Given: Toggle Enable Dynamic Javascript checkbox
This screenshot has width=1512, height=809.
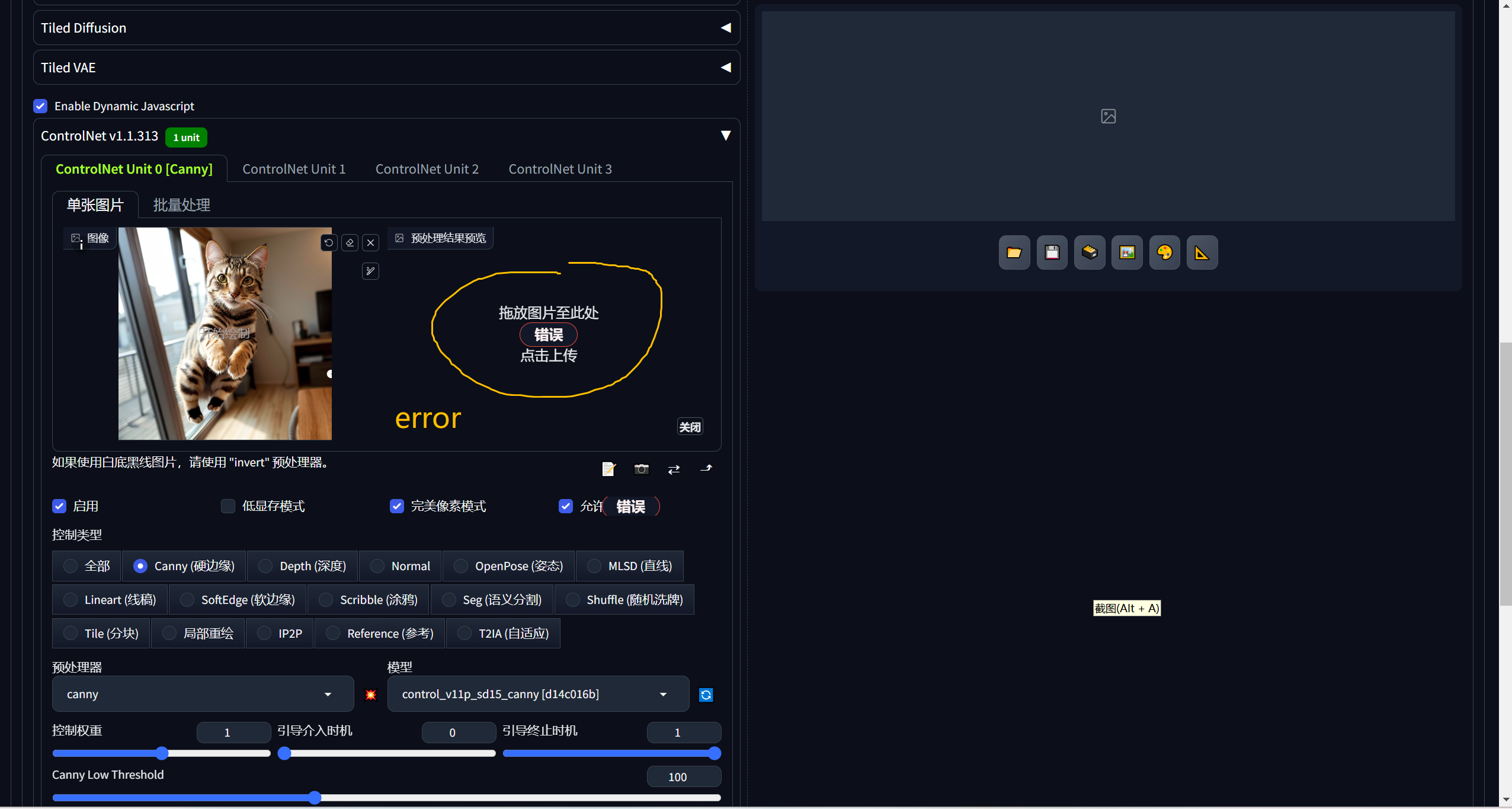Looking at the screenshot, I should [x=40, y=106].
